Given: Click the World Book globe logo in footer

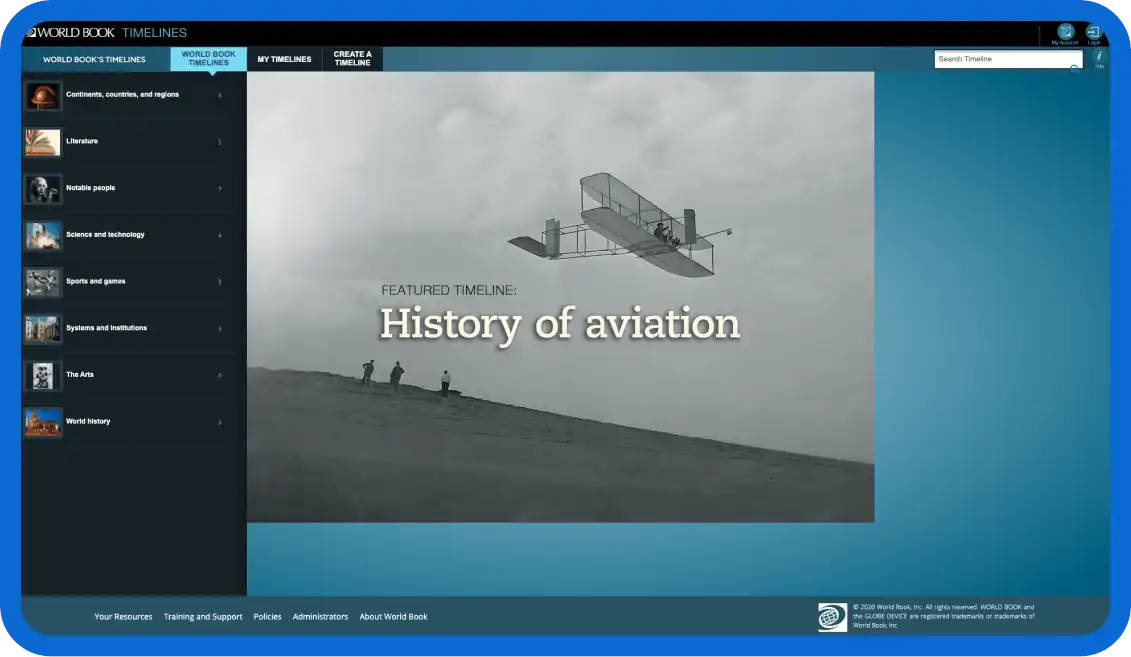Looking at the screenshot, I should click(832, 617).
